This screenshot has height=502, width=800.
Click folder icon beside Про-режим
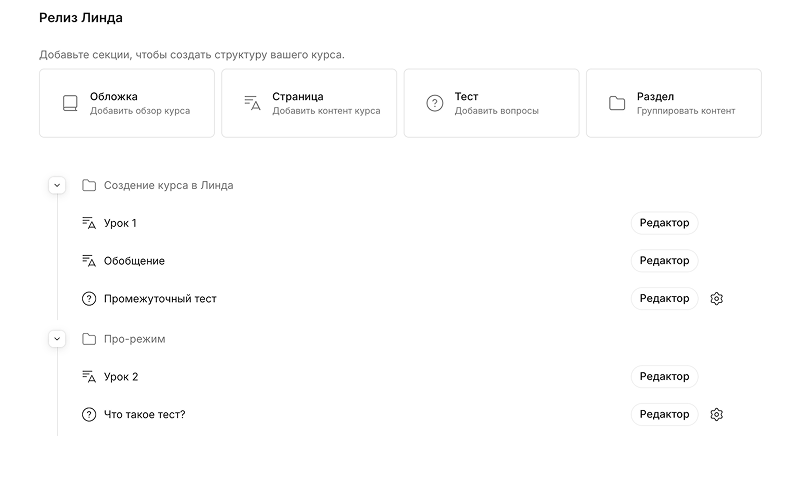pyautogui.click(x=88, y=339)
